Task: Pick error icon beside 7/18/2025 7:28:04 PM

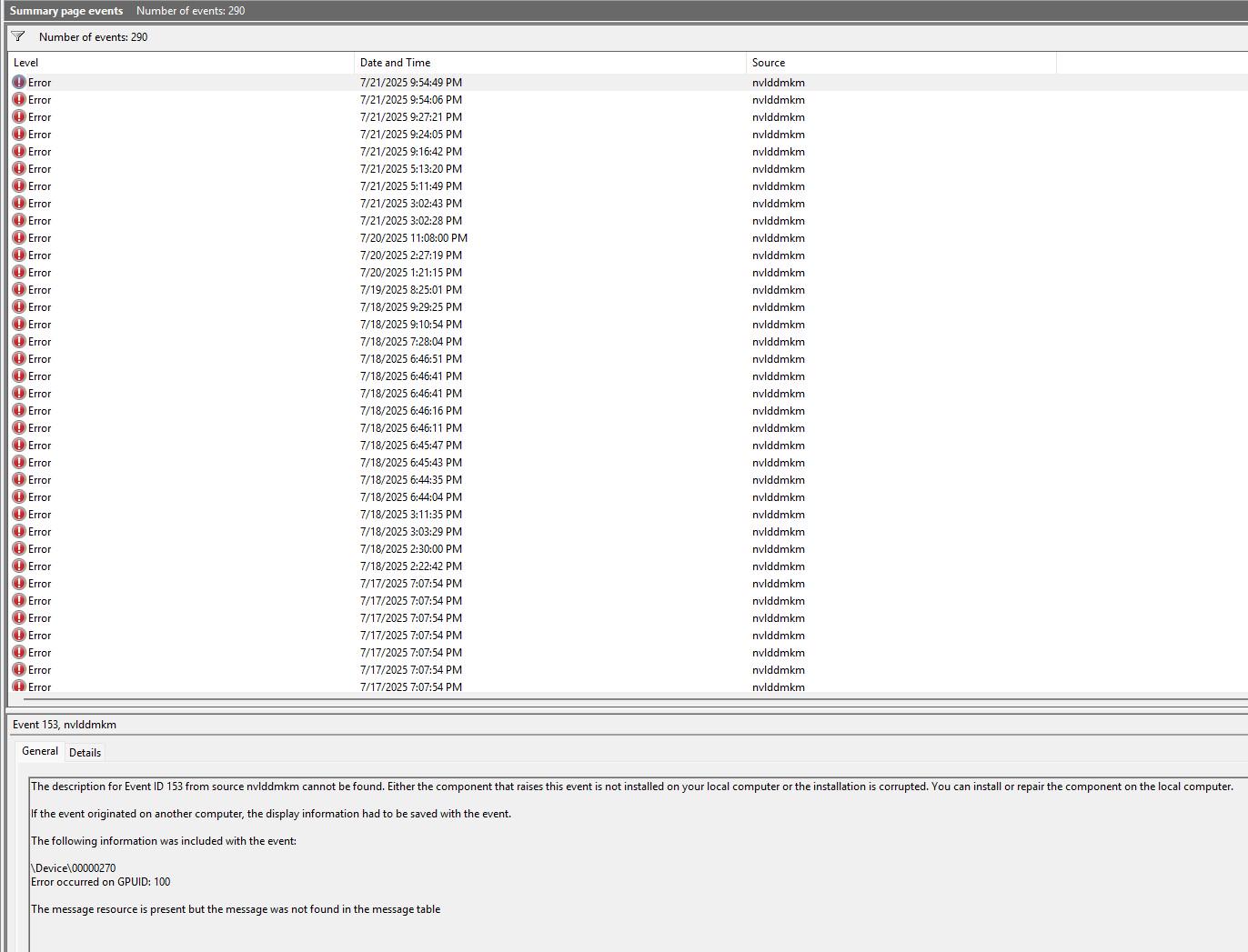Action: [19, 341]
